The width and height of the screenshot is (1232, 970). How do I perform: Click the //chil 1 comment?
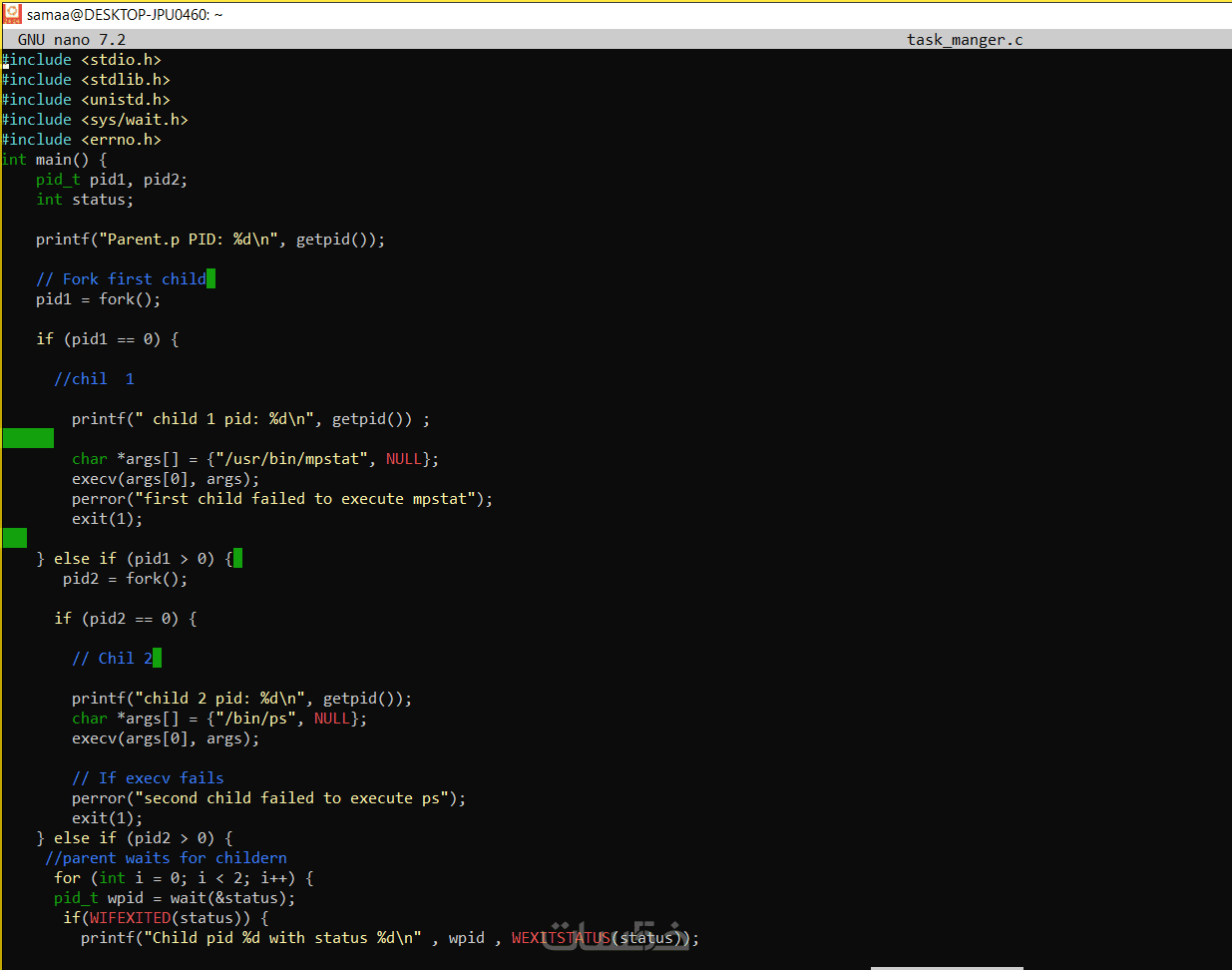pos(94,379)
